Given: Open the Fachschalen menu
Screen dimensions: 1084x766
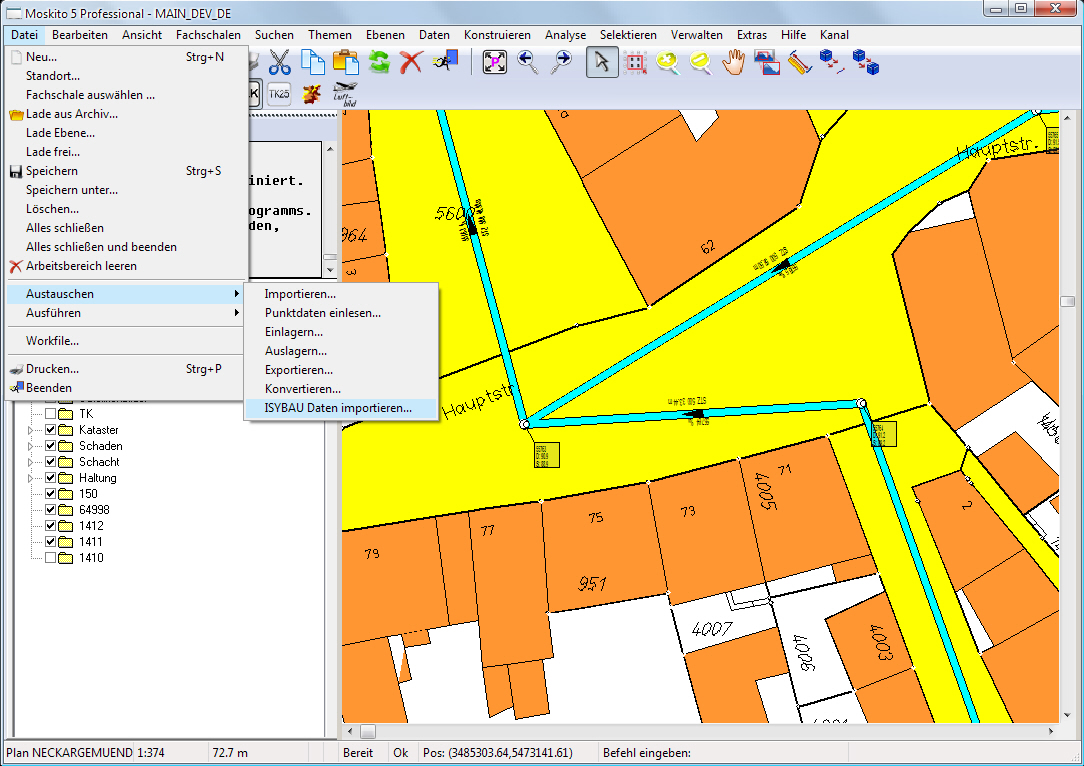Looking at the screenshot, I should (x=208, y=35).
